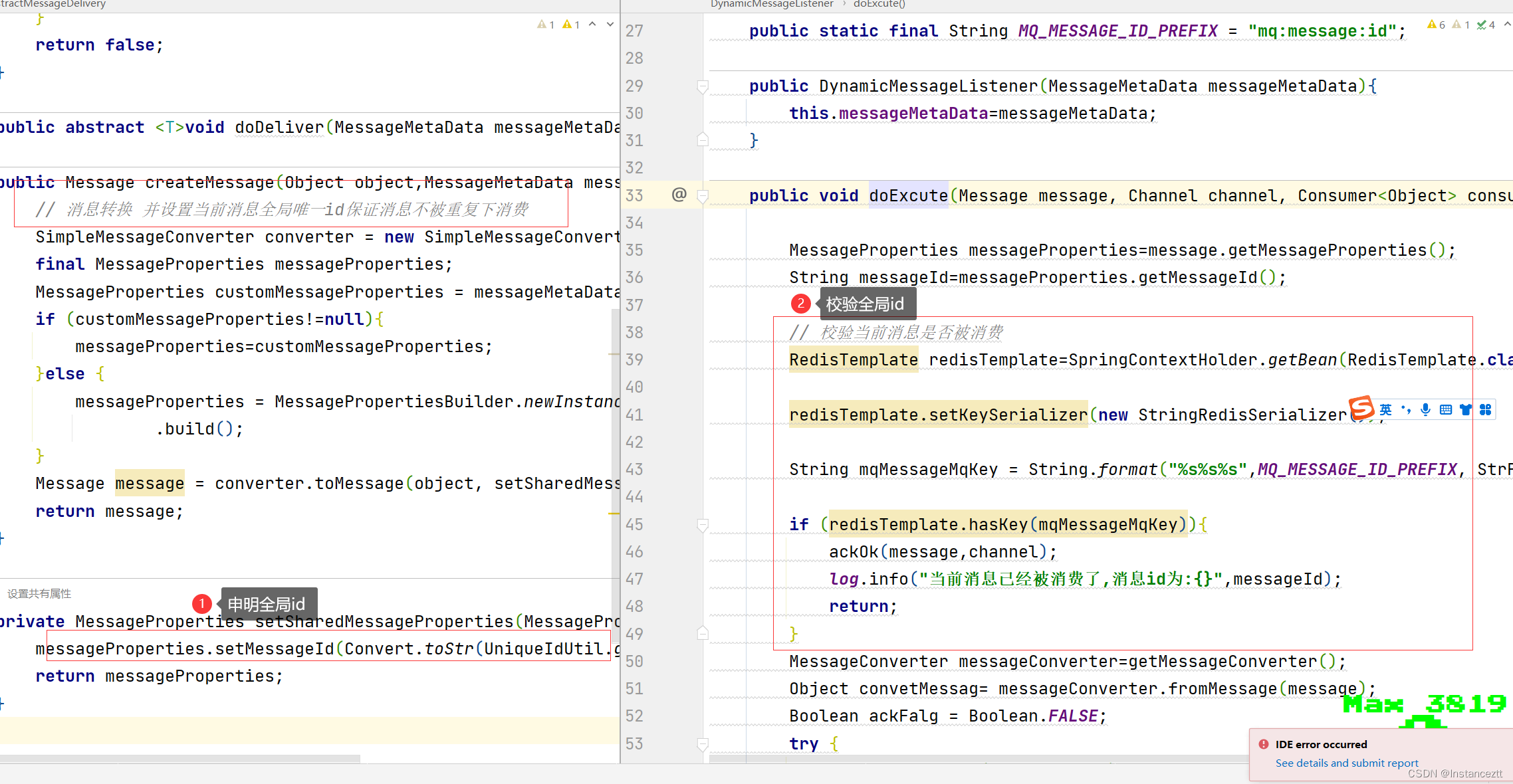
Task: Click 'return messageProperties;' in left editor
Action: pos(159,676)
